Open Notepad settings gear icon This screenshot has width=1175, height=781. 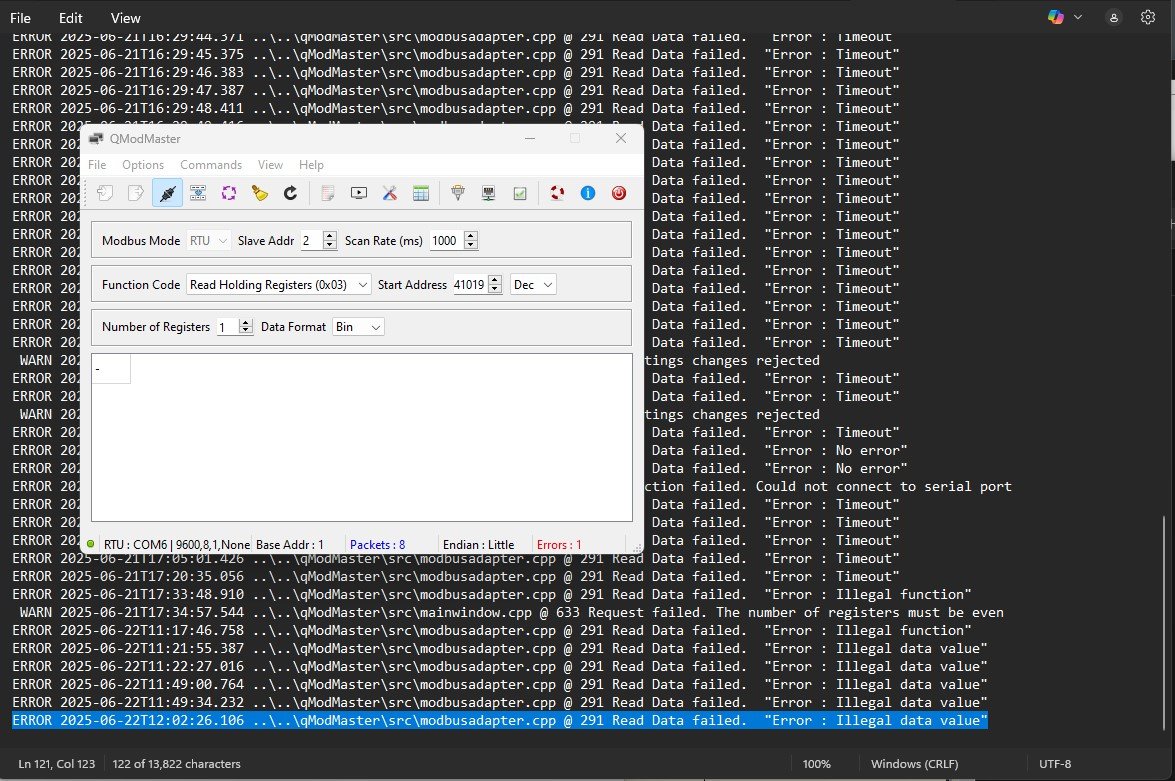(1148, 17)
